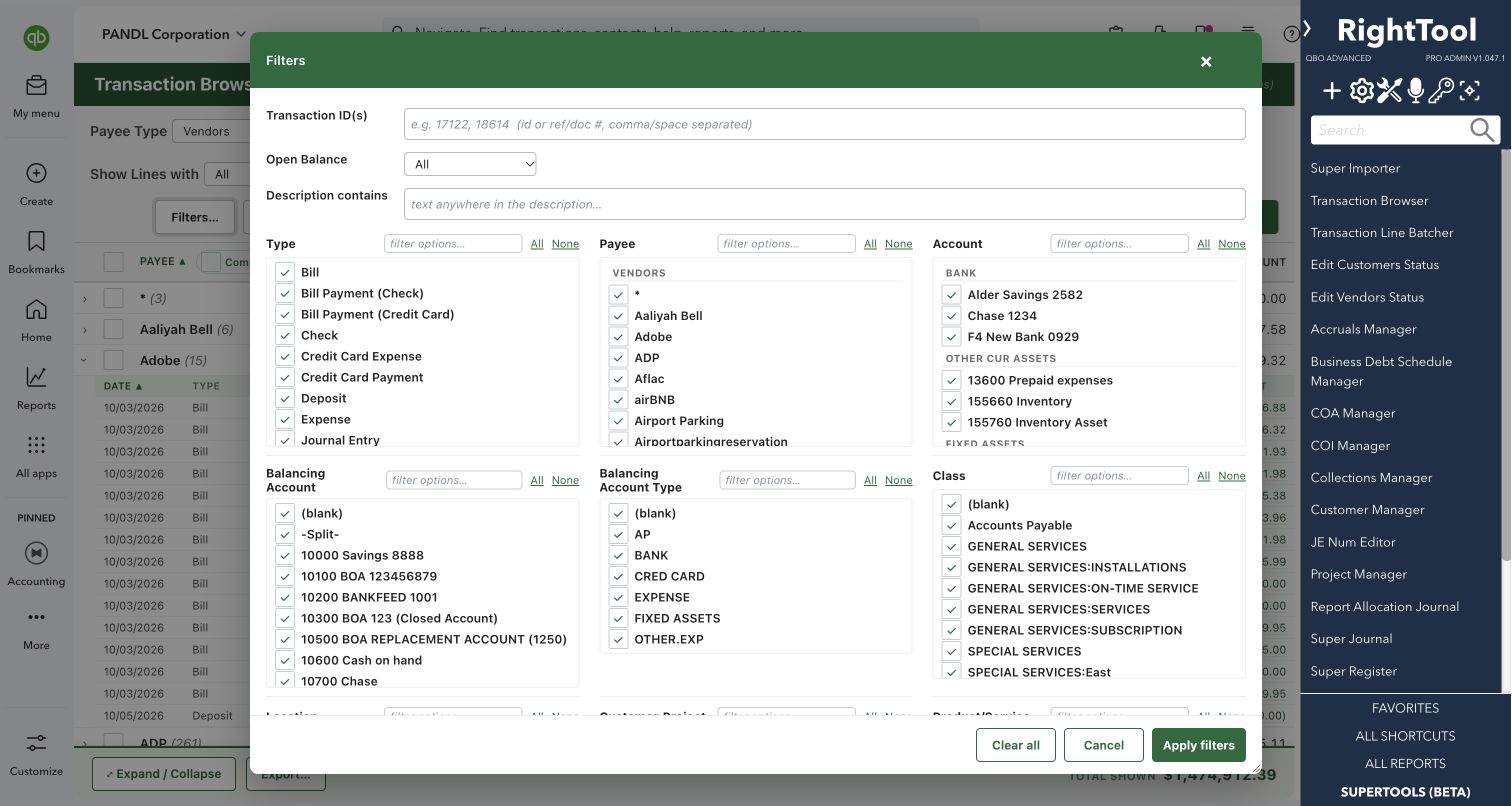Click the Clear all button
Screen dimensions: 1512x806
pyautogui.click(x=1015, y=745)
